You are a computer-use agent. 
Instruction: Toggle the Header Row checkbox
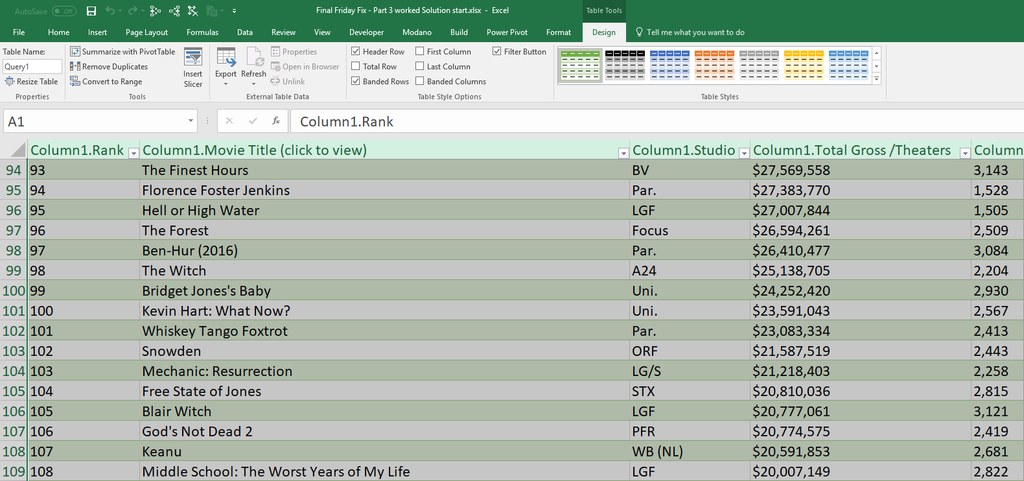pos(355,52)
